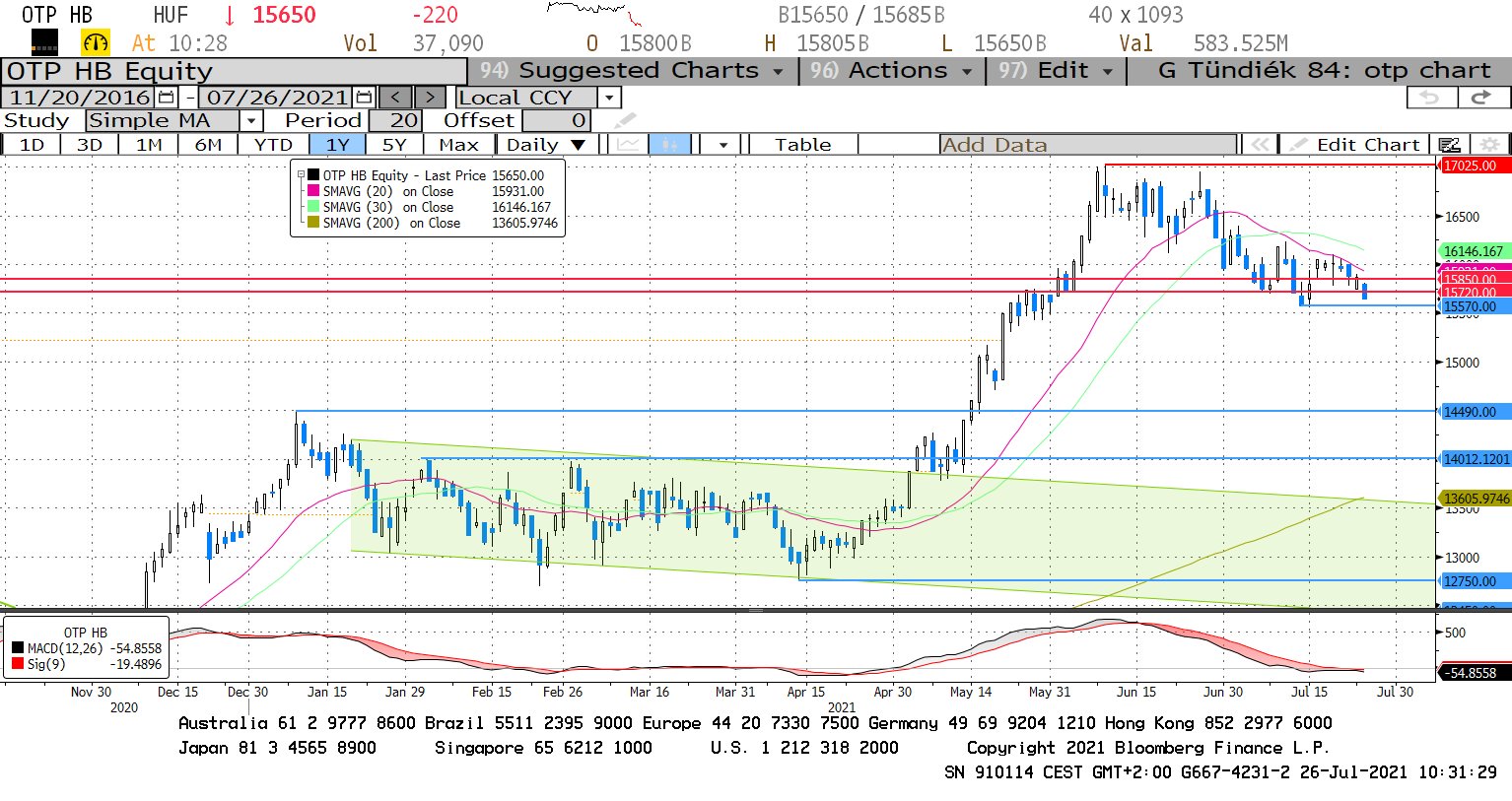Viewport: 1512px width, 801px height.
Task: Click the black square icon beside gauge
Action: pos(44,41)
